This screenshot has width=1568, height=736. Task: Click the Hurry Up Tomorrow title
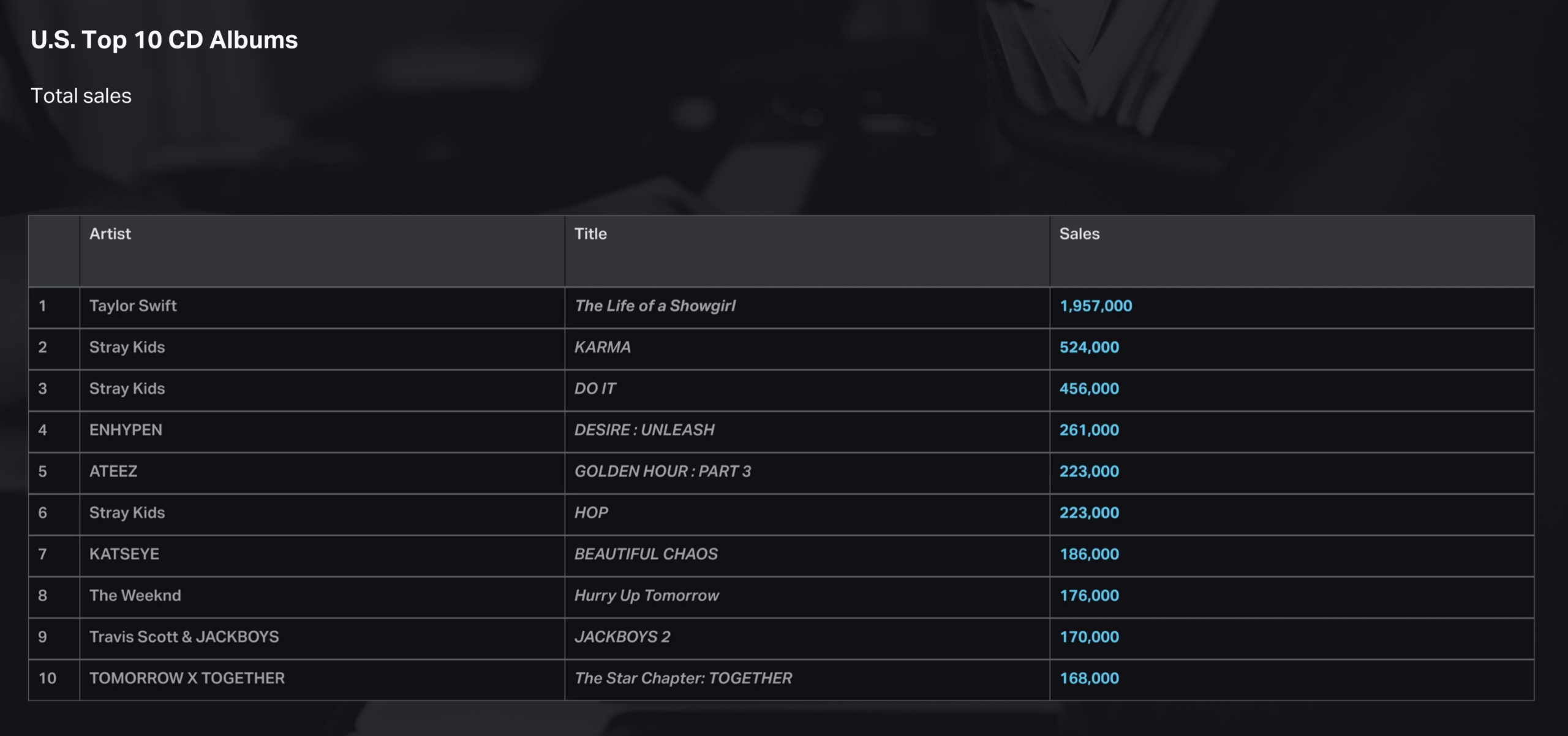pos(646,596)
